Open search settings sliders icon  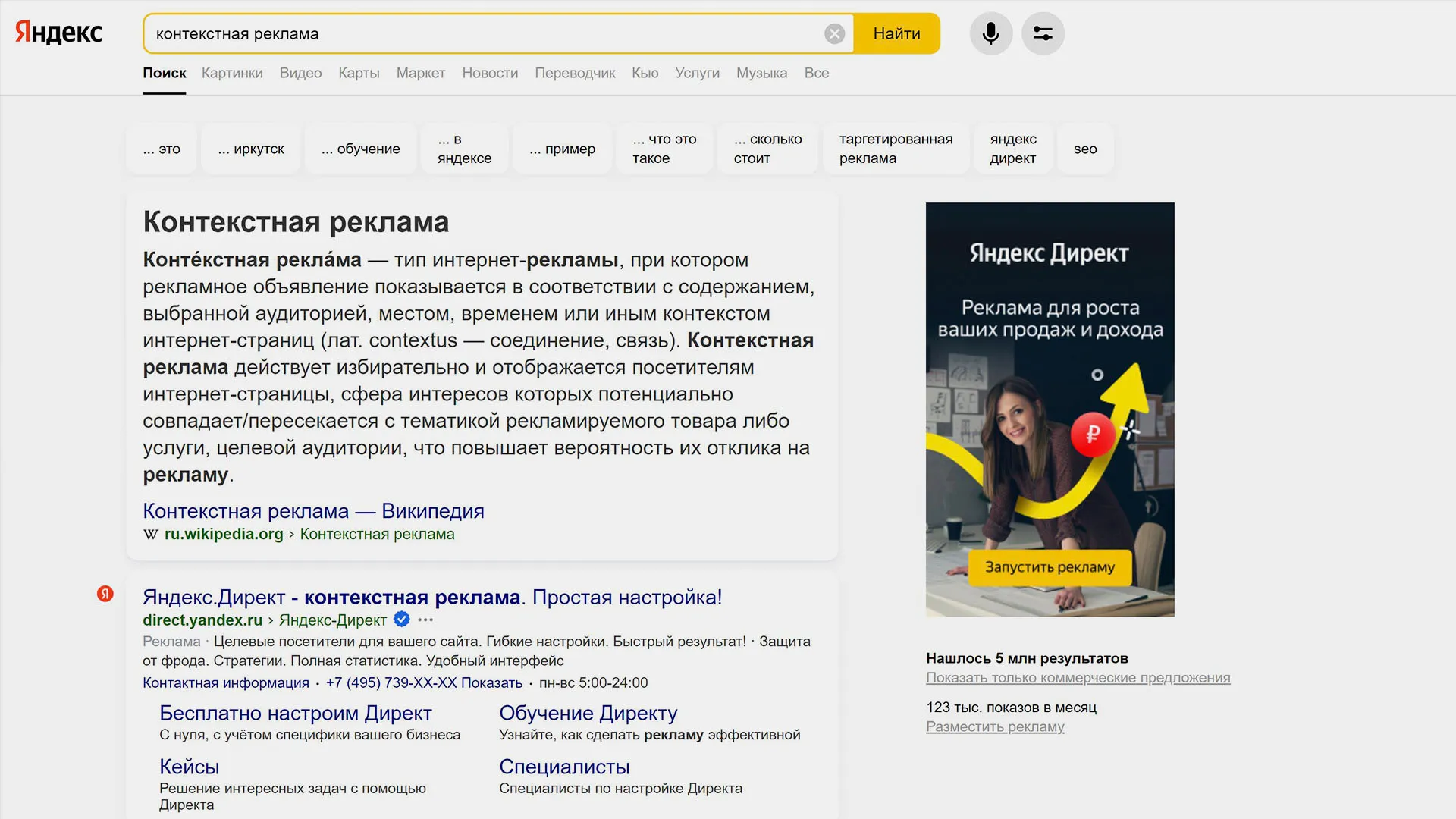(1043, 33)
